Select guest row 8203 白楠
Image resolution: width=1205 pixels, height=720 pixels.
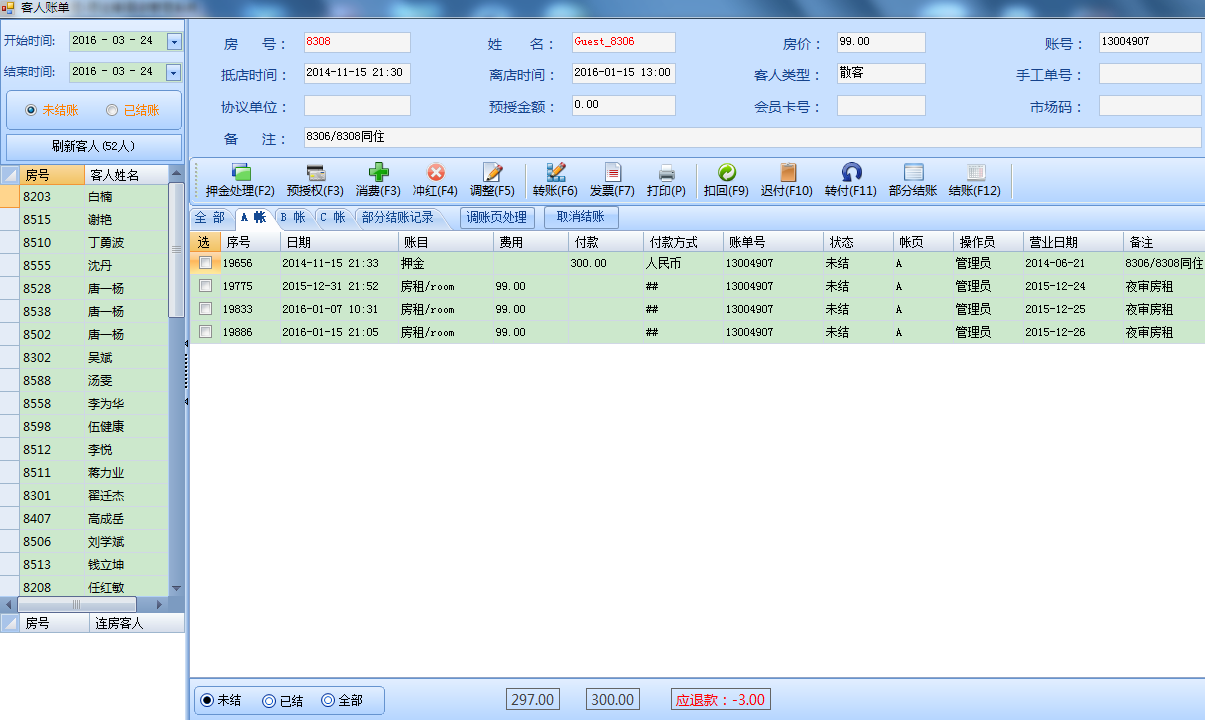(94, 196)
